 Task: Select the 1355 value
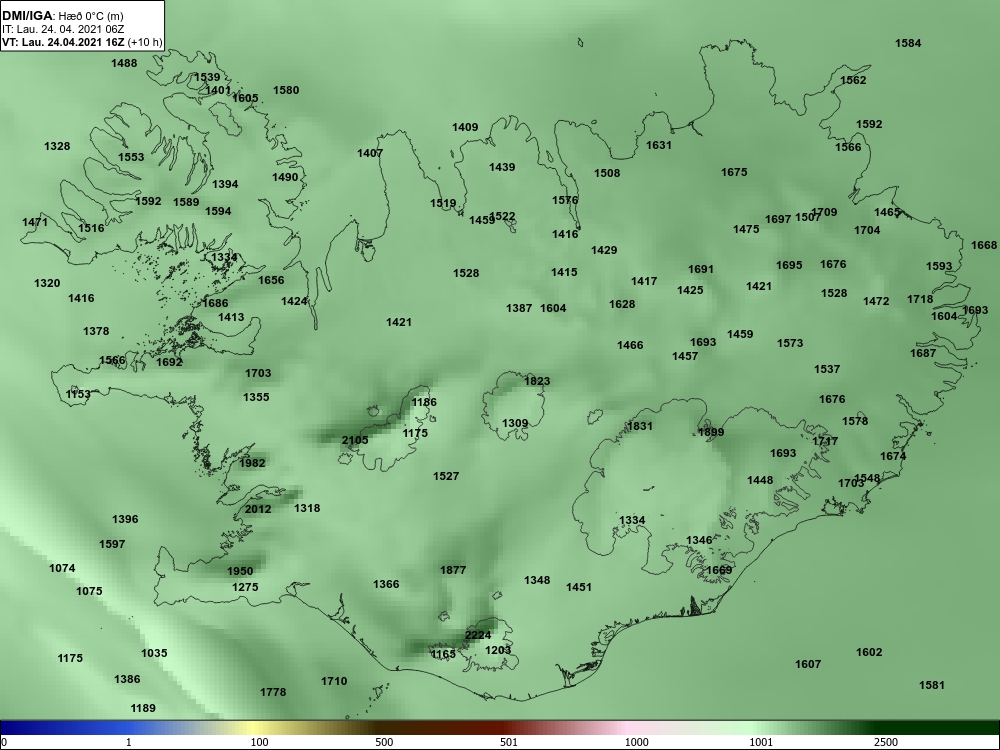pos(256,397)
